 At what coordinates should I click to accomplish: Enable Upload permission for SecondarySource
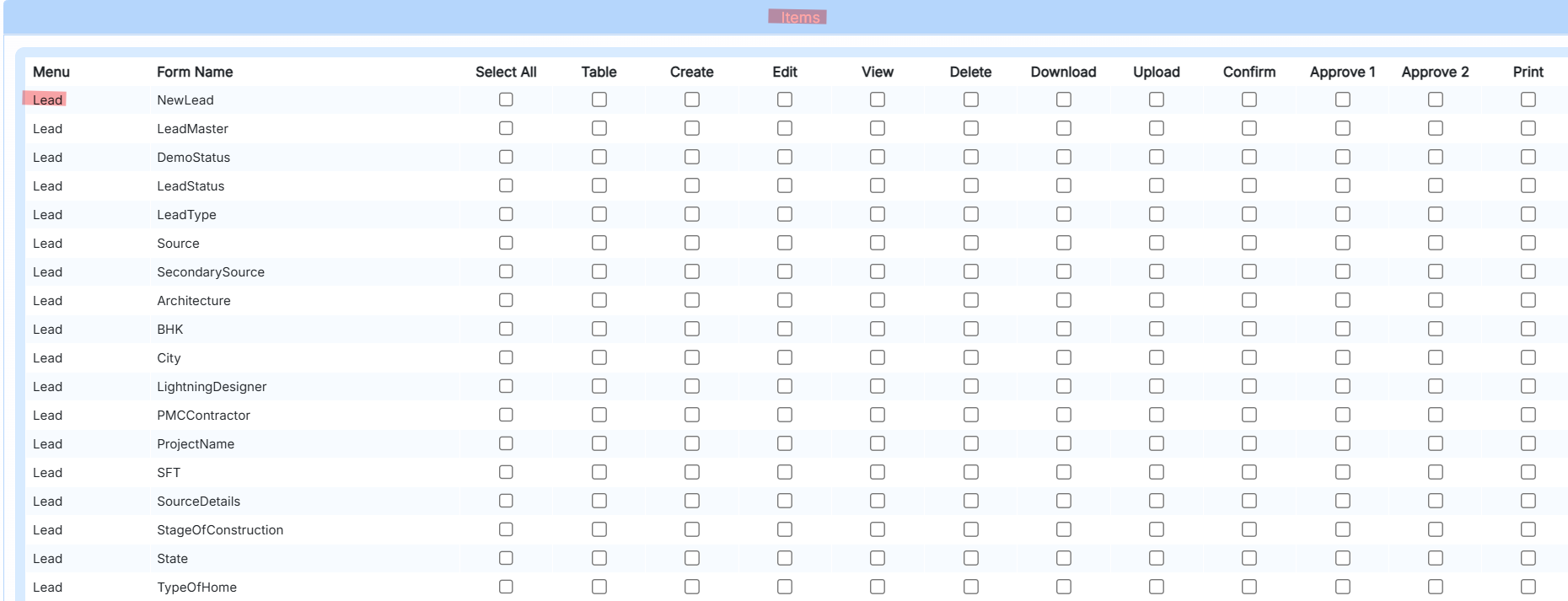pos(1156,271)
